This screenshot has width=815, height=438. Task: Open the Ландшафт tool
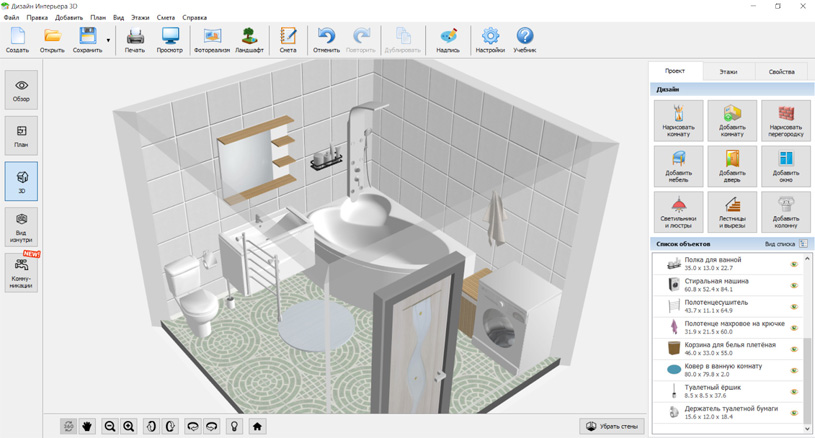coord(249,39)
